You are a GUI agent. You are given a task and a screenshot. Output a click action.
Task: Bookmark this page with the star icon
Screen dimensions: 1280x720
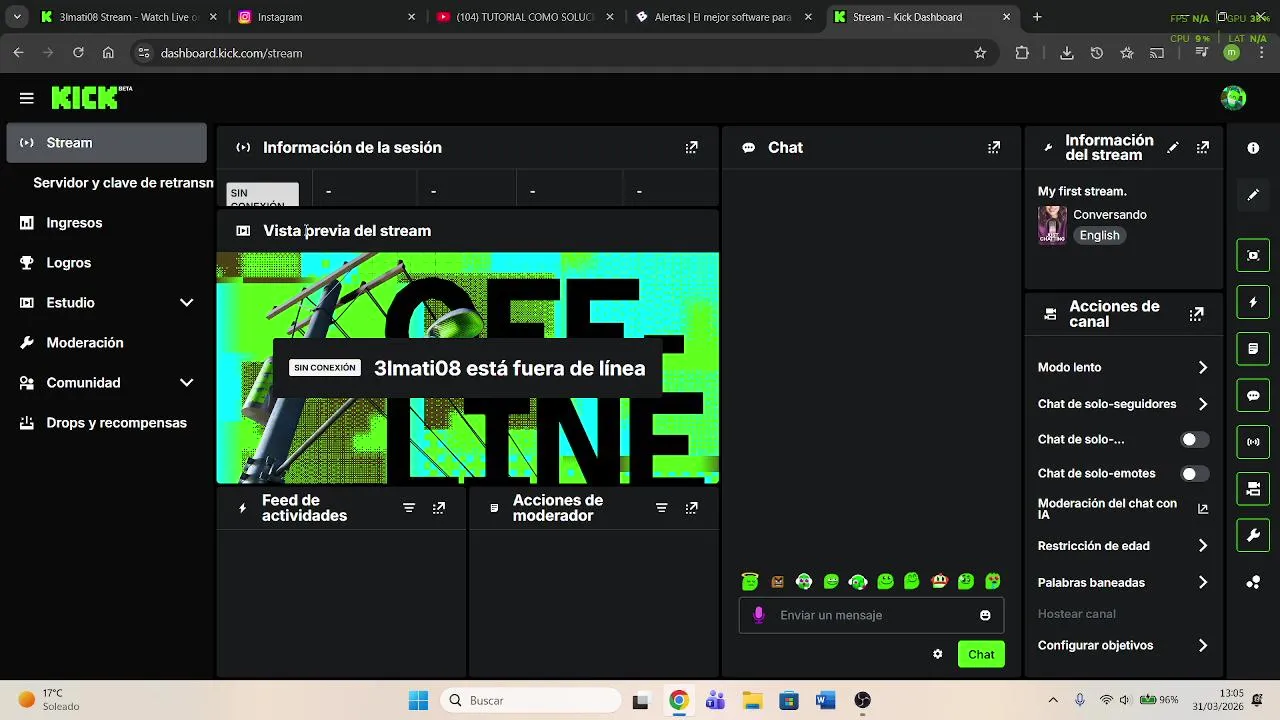[980, 53]
